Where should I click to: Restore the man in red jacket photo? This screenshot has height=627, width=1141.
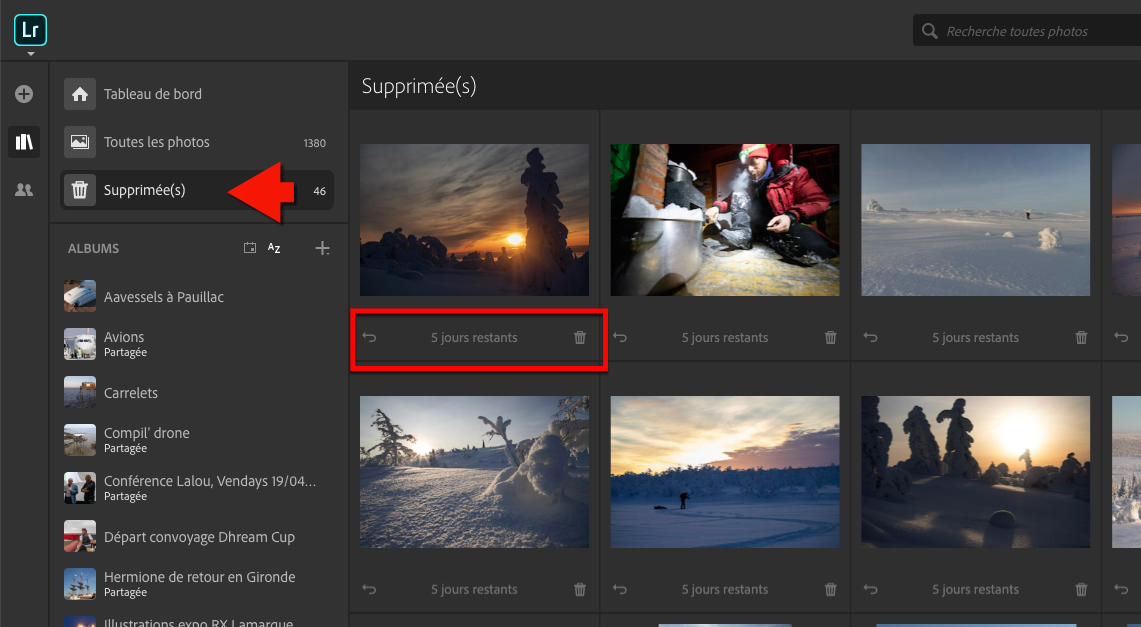[620, 338]
